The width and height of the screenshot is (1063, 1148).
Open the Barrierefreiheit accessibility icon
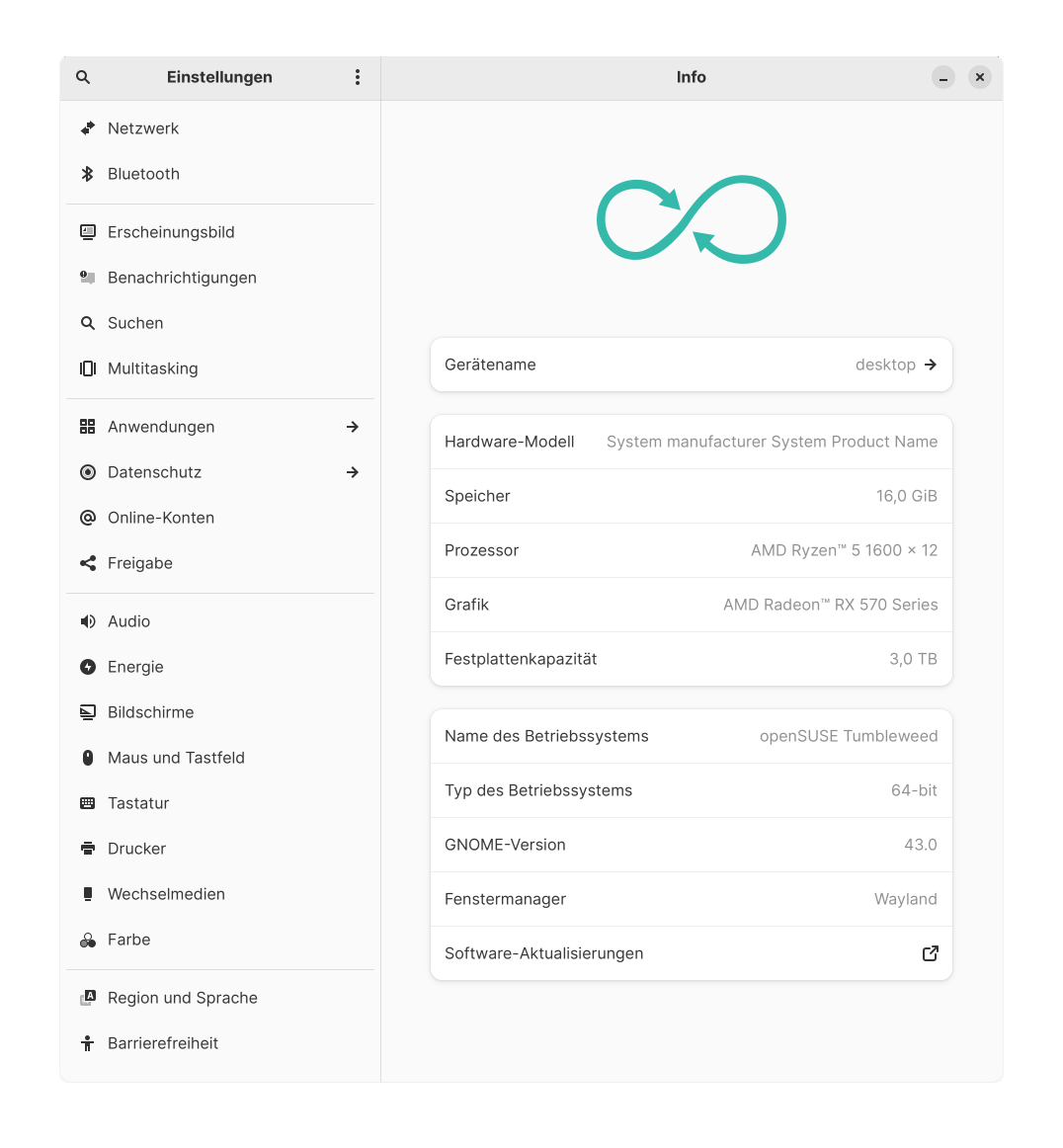click(x=87, y=1043)
